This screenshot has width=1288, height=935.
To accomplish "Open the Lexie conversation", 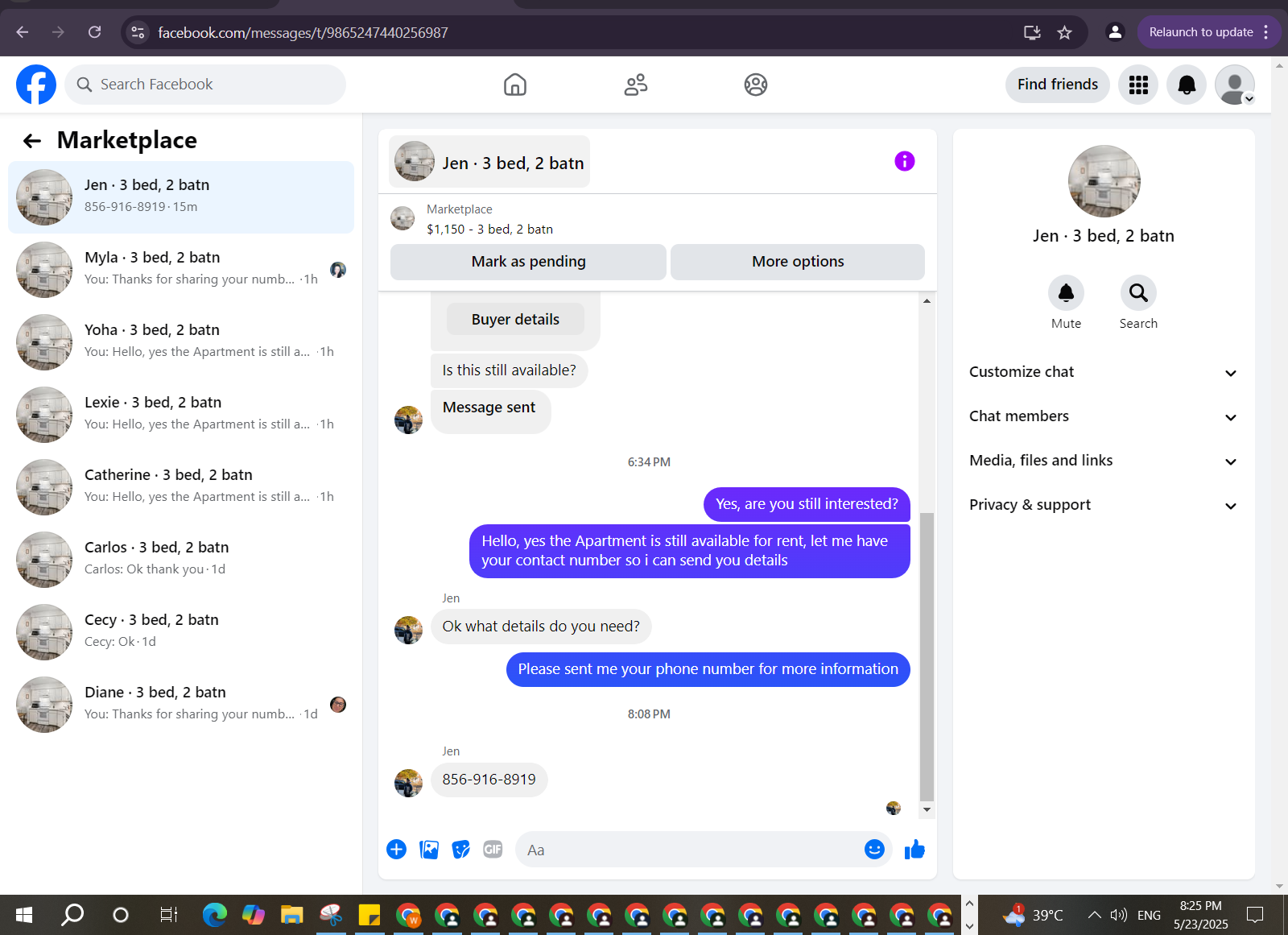I will (181, 415).
